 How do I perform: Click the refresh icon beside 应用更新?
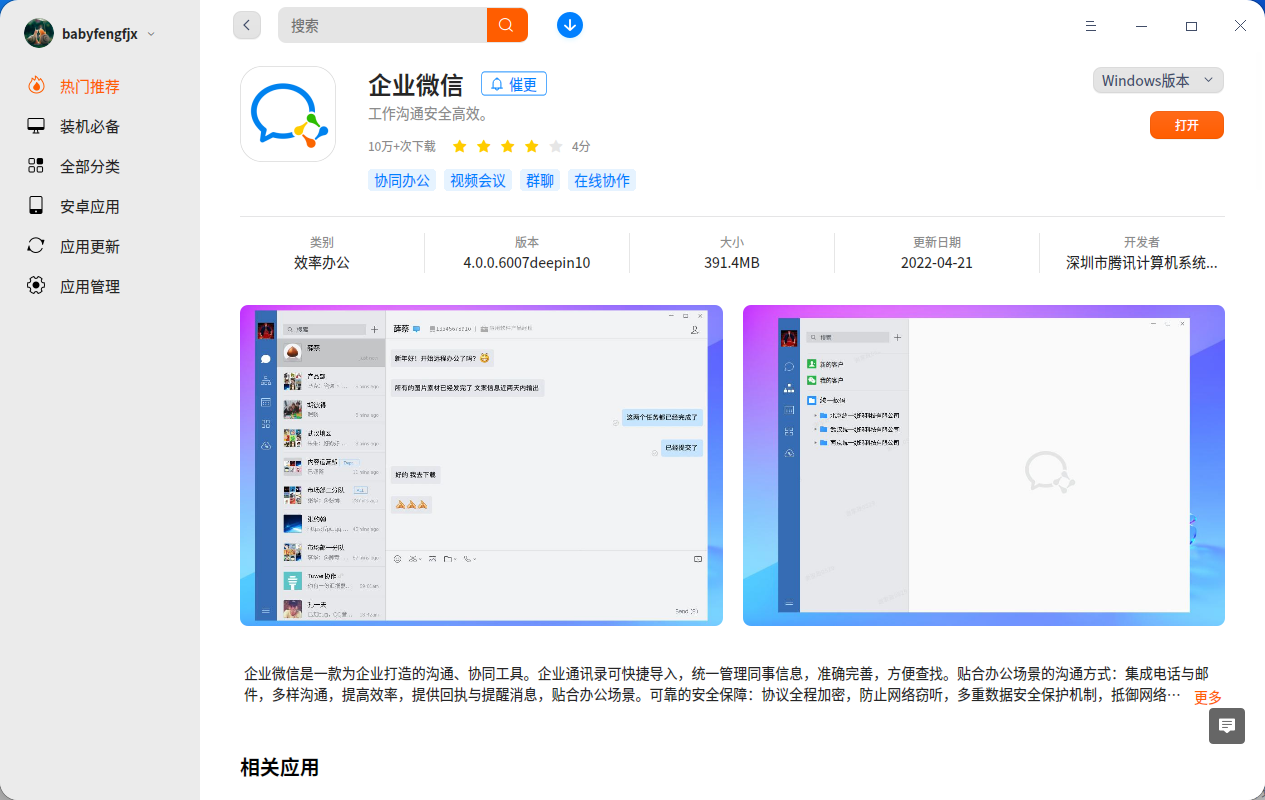click(x=36, y=246)
